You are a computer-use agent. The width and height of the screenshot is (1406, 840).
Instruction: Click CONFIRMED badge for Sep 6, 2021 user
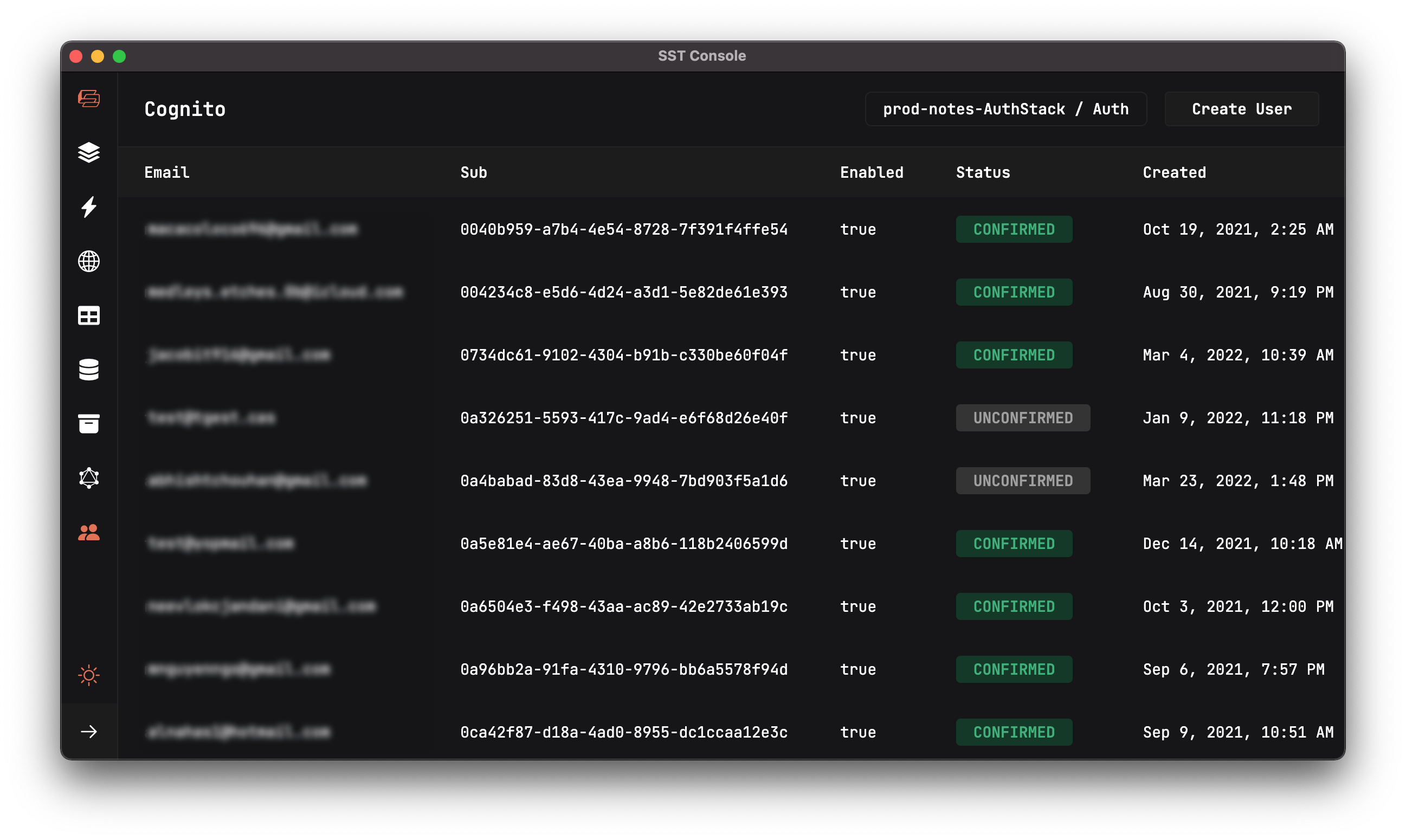[x=1013, y=669]
